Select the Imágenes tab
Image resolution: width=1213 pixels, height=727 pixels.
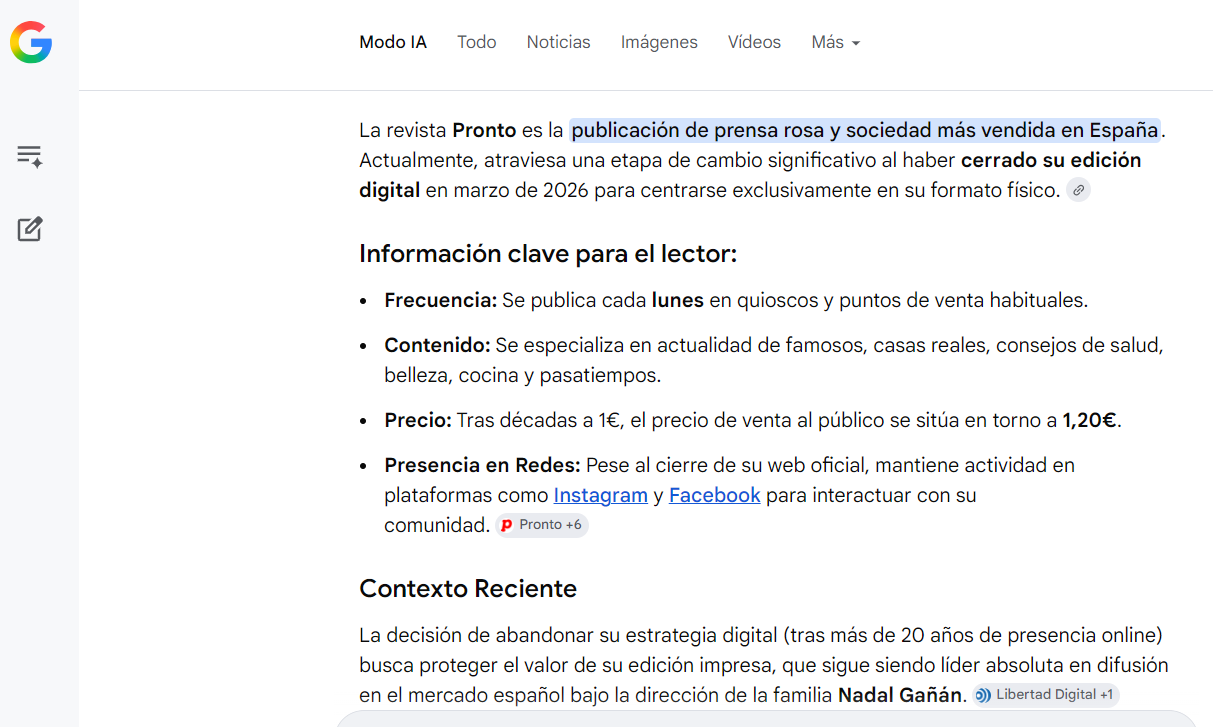coord(659,42)
